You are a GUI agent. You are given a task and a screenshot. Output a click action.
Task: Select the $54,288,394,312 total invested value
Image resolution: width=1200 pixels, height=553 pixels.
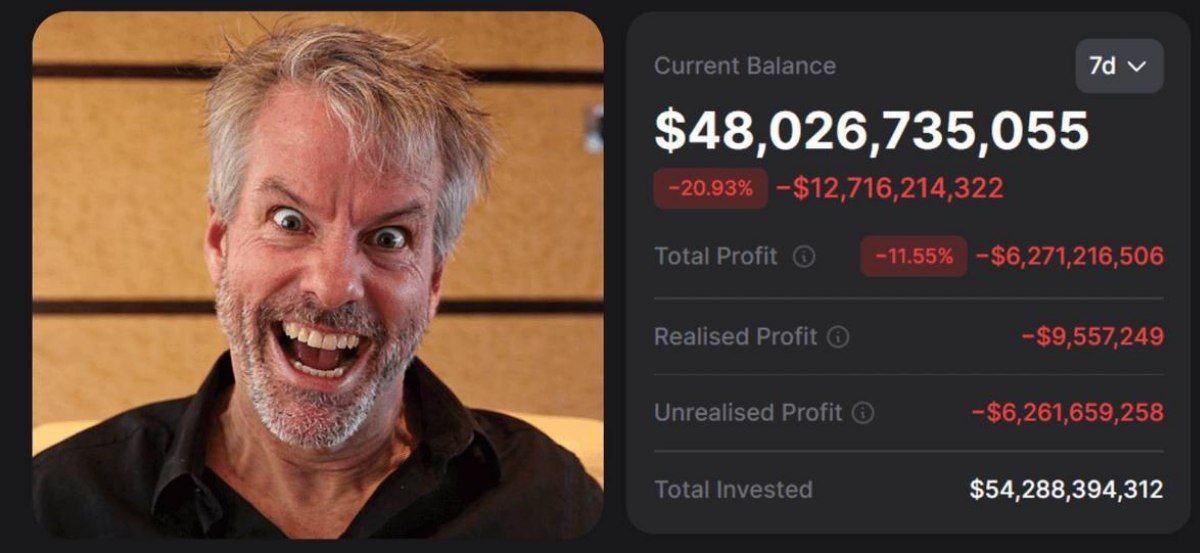1067,490
